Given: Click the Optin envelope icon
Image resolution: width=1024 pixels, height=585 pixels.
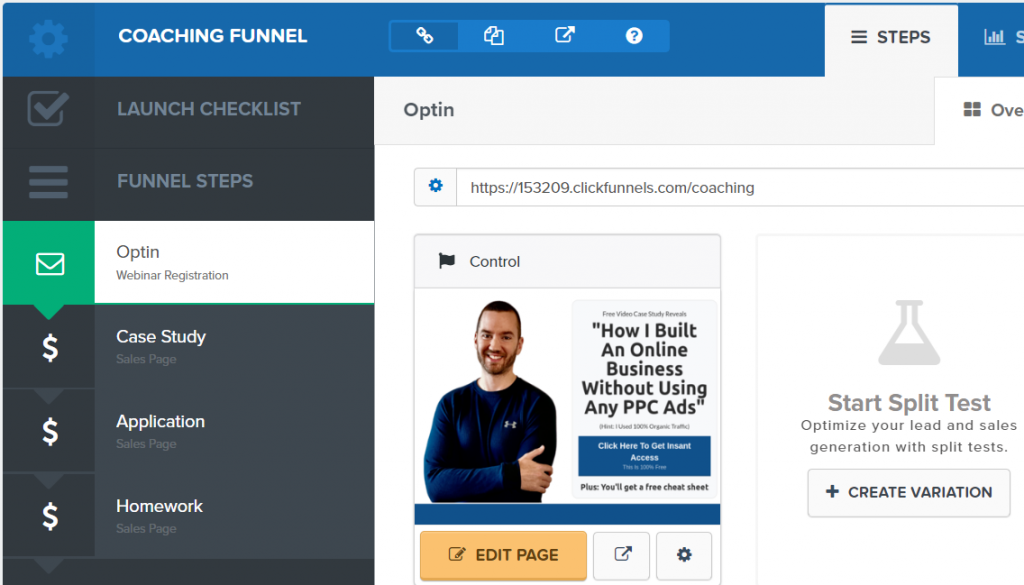Looking at the screenshot, I should point(50,264).
